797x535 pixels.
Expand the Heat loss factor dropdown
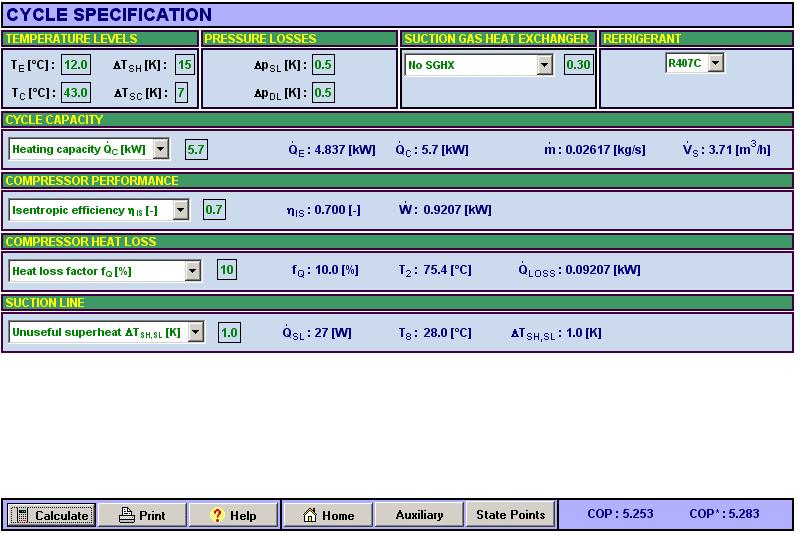click(193, 271)
